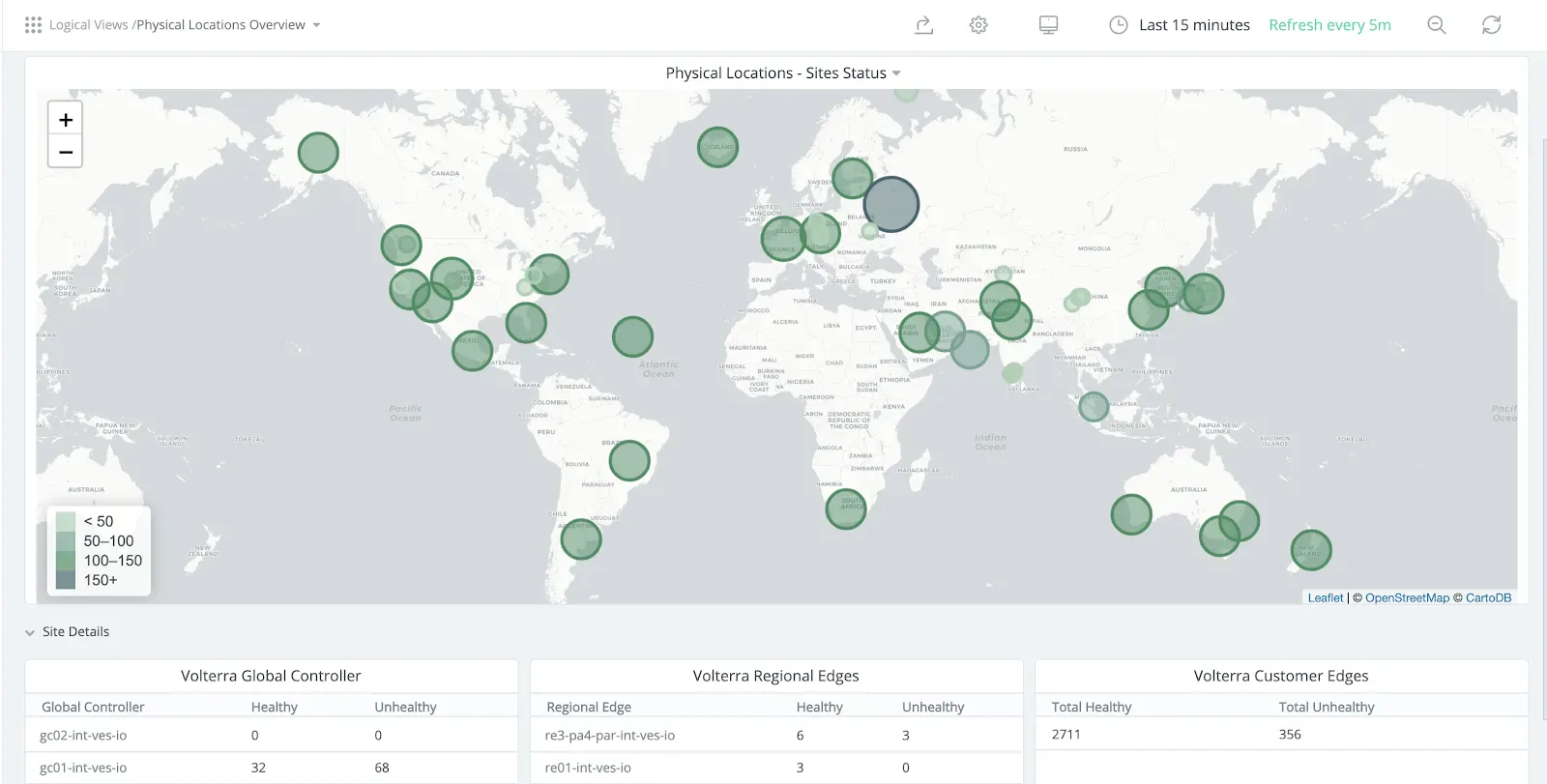This screenshot has height=784, width=1547.
Task: Open the Volterra Customer Edges panel title
Action: click(1281, 677)
